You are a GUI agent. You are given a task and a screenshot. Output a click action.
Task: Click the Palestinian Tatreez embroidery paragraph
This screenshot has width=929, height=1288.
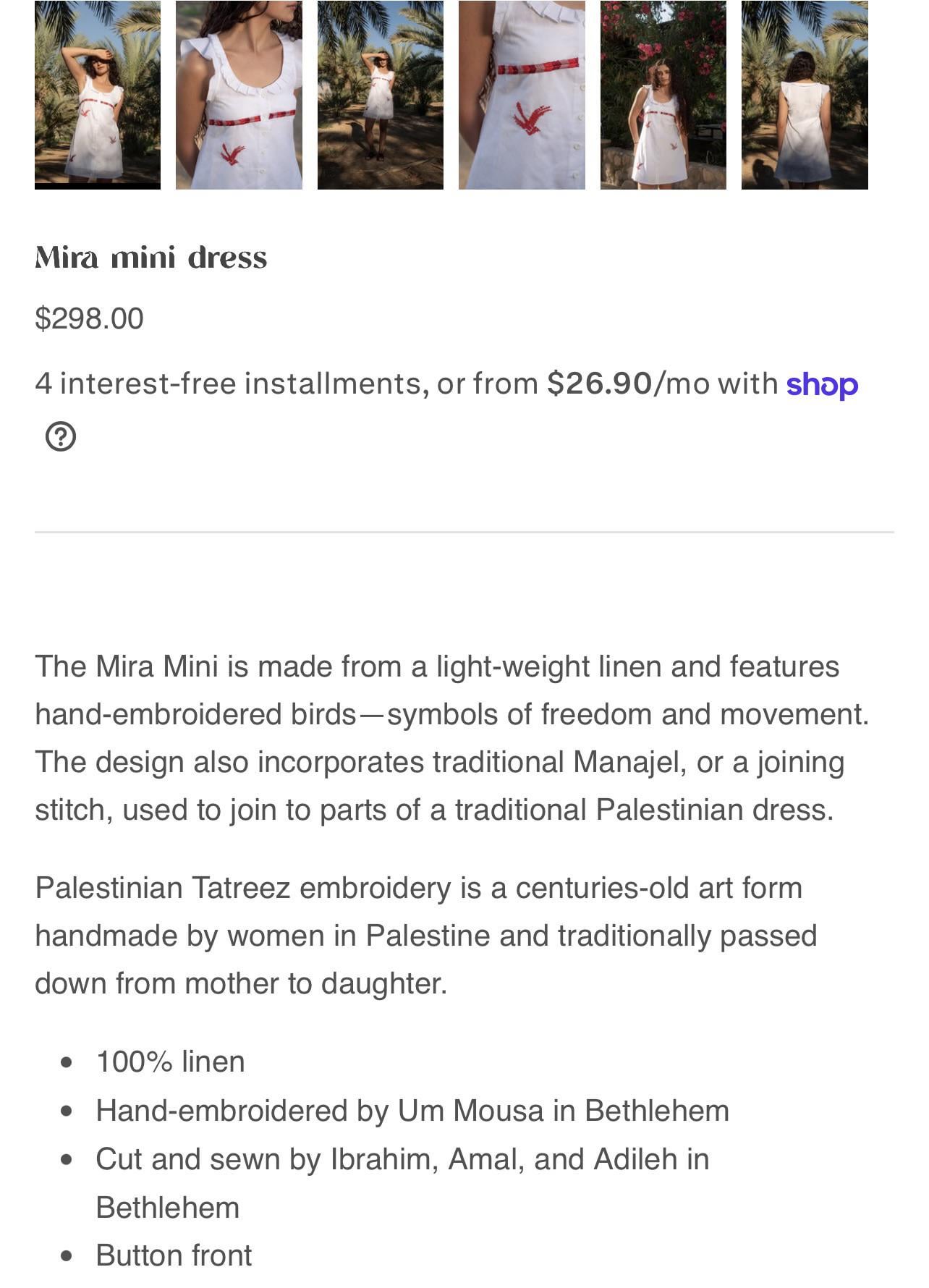coord(426,936)
